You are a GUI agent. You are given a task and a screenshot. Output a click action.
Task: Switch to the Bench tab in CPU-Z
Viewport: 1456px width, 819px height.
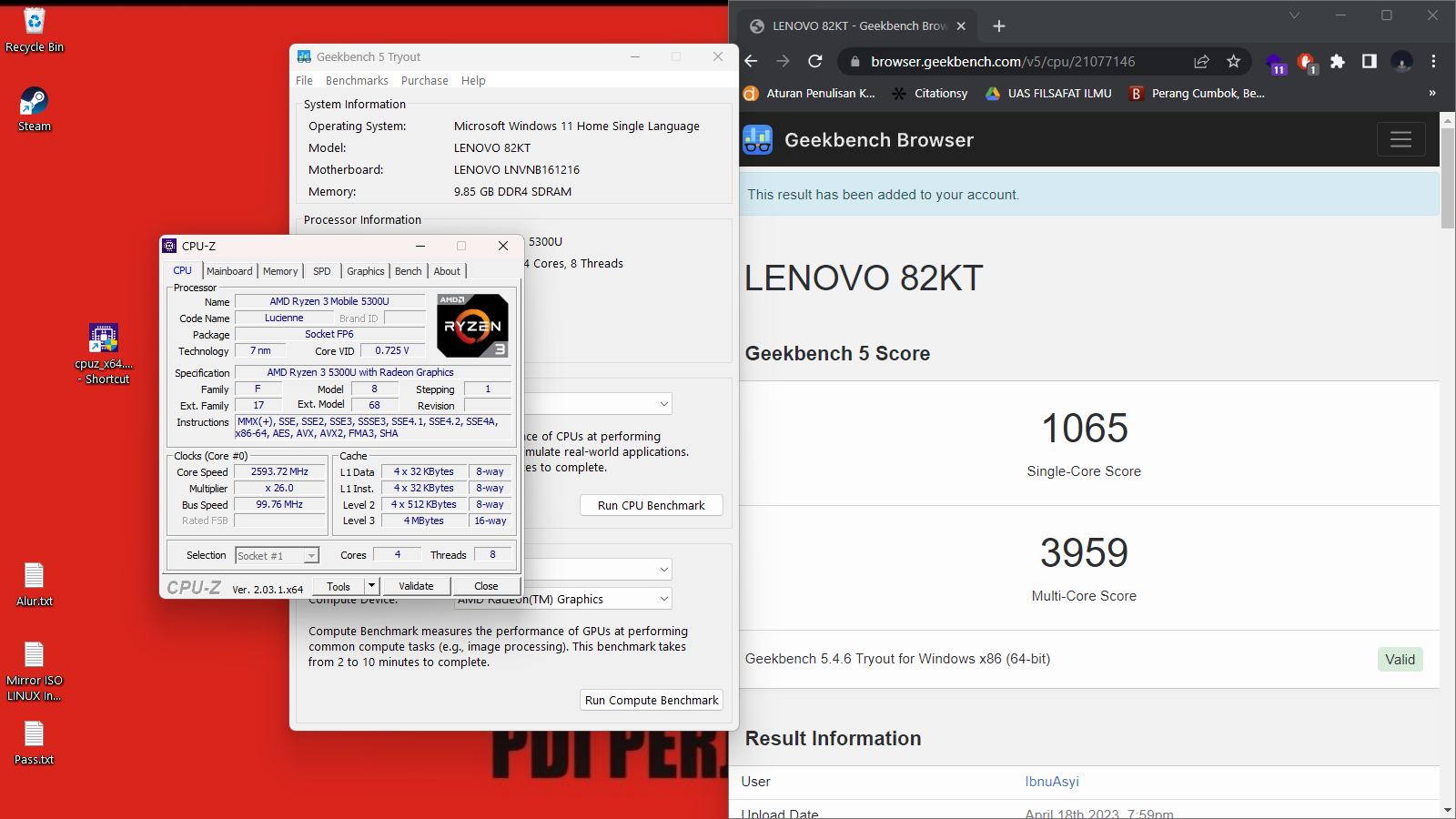[409, 271]
